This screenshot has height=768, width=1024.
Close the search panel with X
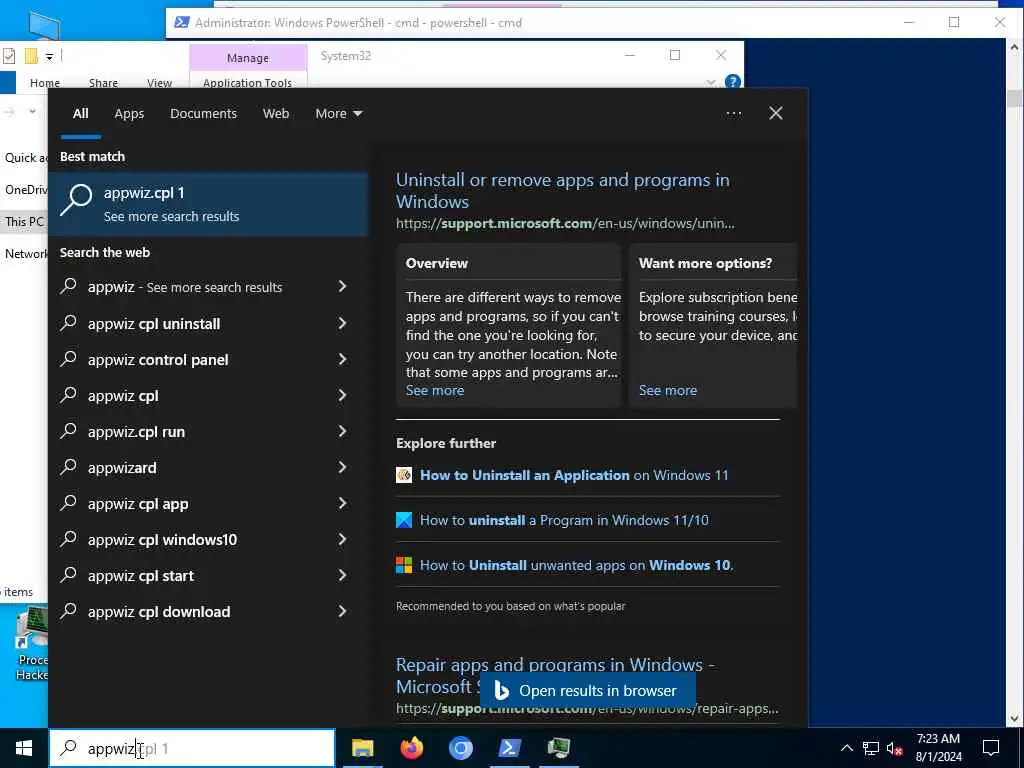(776, 114)
